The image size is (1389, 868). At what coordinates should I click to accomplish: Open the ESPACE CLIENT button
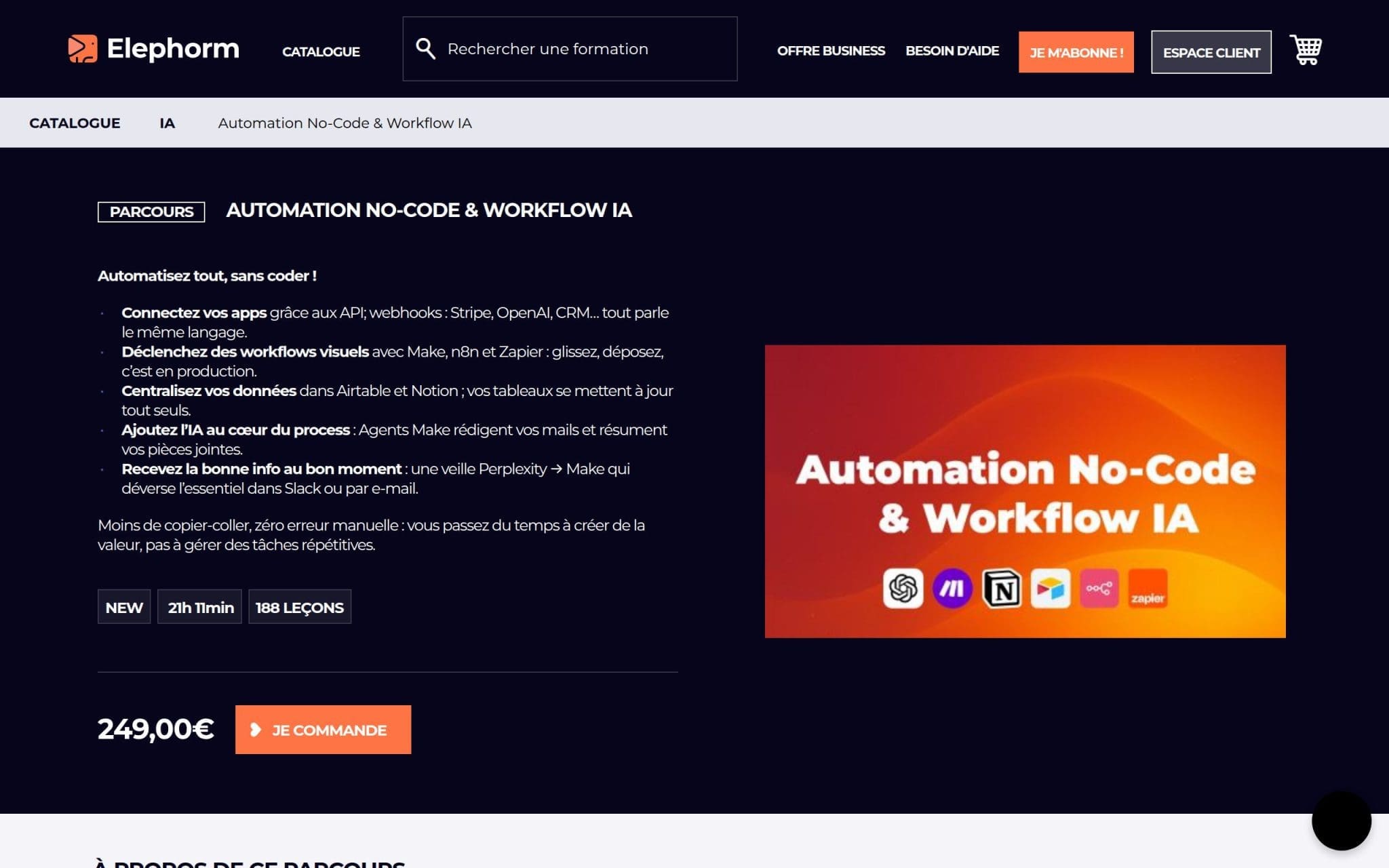(1211, 52)
